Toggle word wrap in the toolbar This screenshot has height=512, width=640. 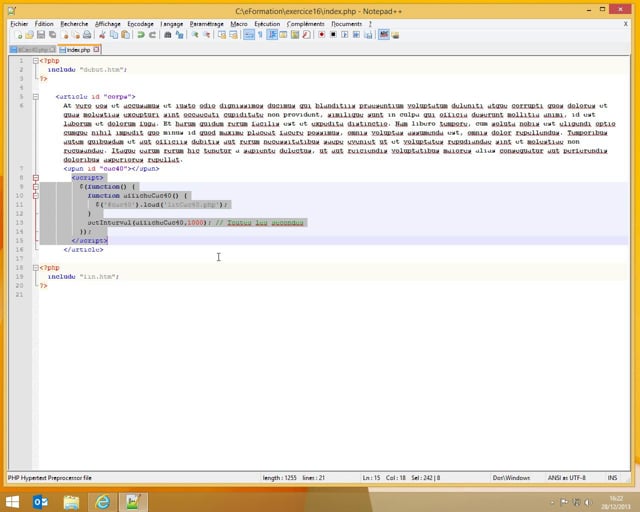(249, 35)
